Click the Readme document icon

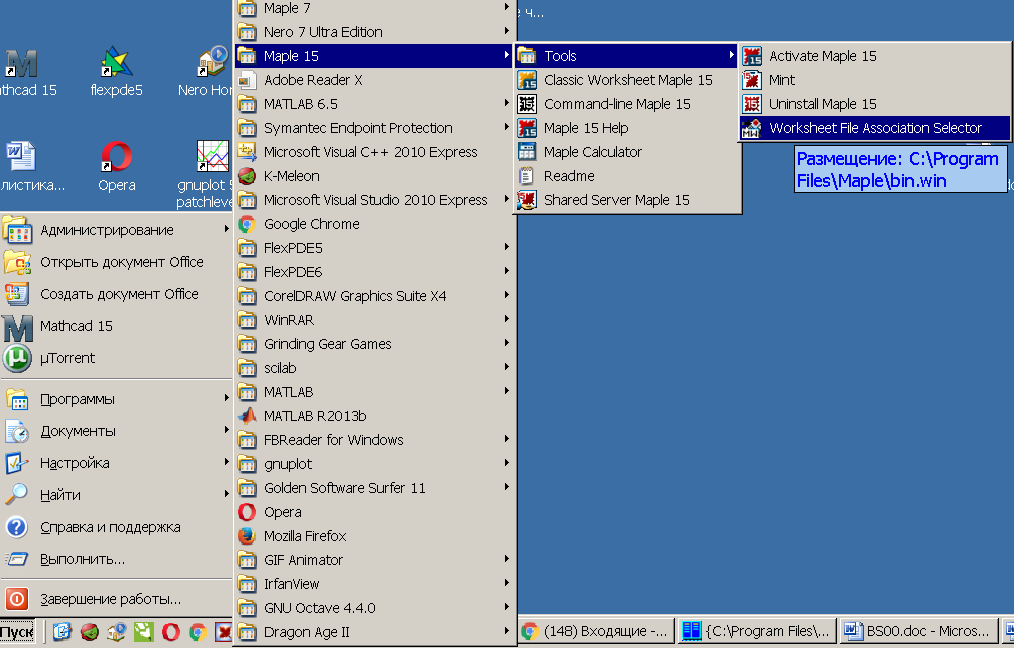click(527, 176)
